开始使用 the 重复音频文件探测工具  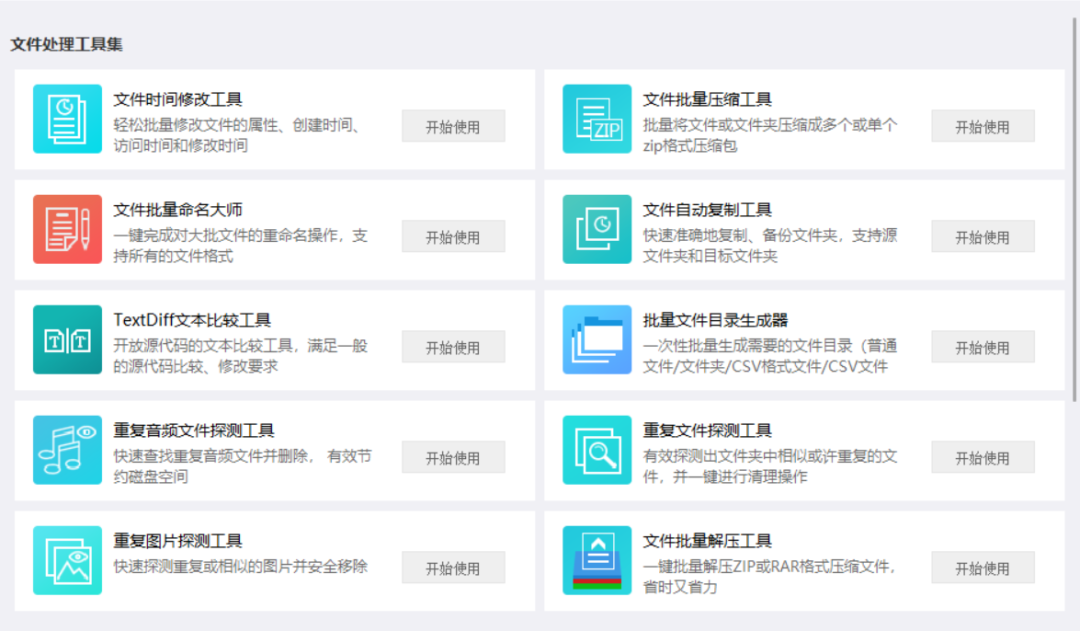453,457
